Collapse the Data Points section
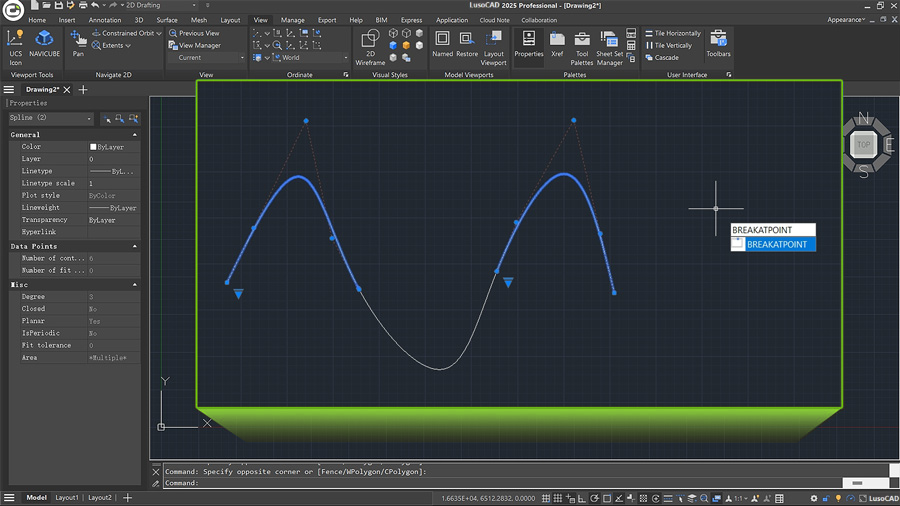 (135, 246)
